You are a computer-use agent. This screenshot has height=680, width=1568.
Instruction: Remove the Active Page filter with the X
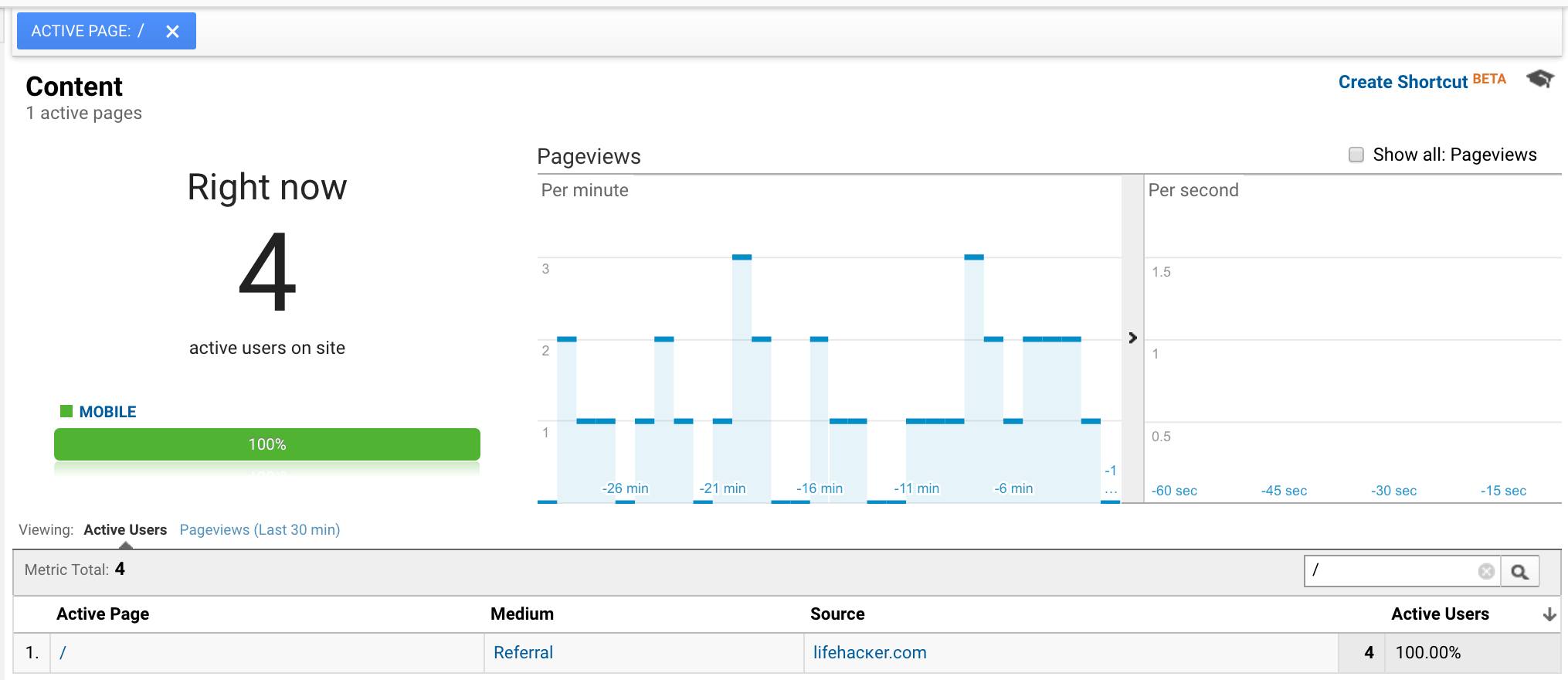coord(172,31)
